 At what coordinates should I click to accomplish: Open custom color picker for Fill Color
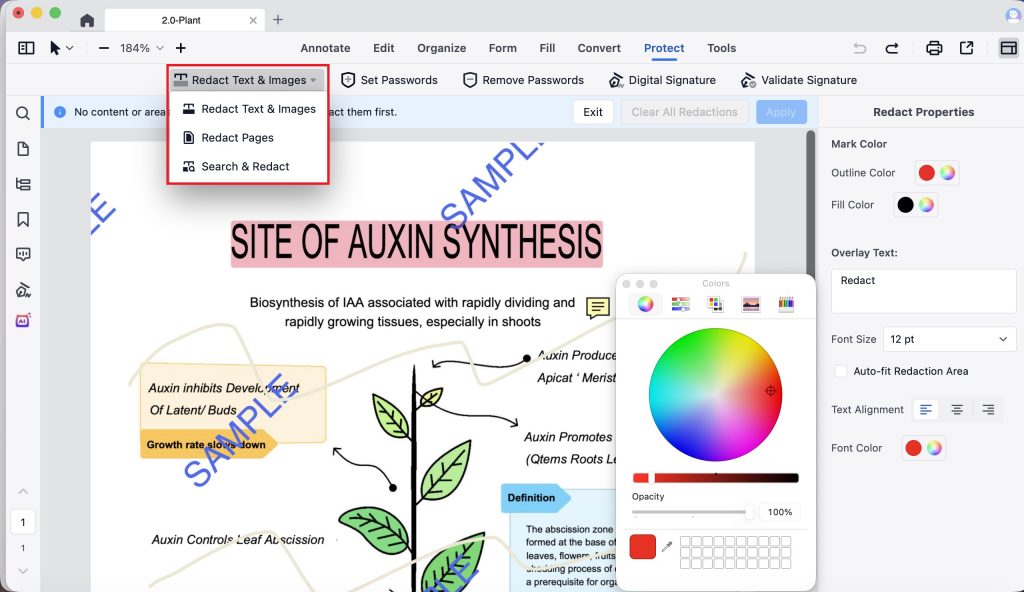pyautogui.click(x=926, y=205)
